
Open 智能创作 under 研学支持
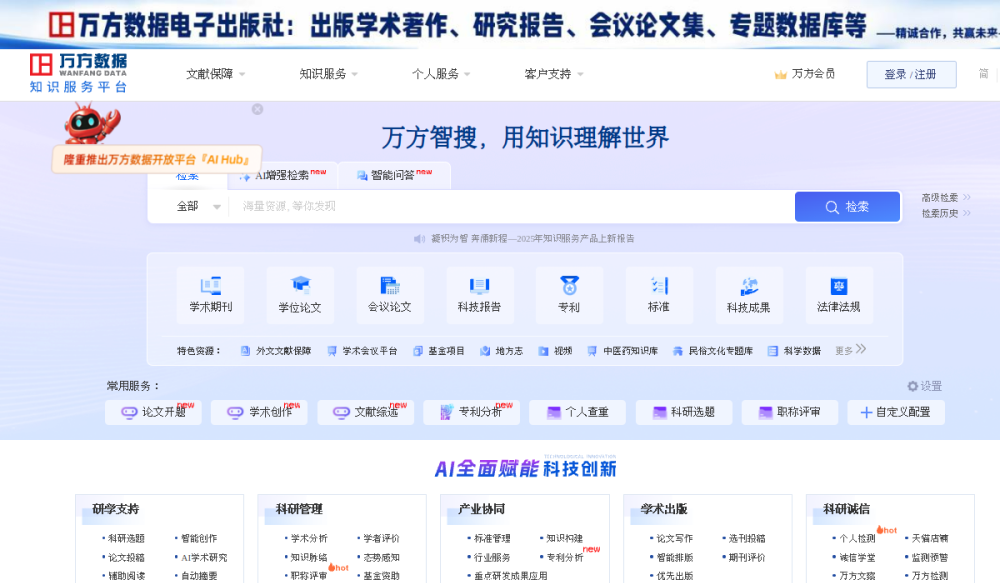[198, 538]
